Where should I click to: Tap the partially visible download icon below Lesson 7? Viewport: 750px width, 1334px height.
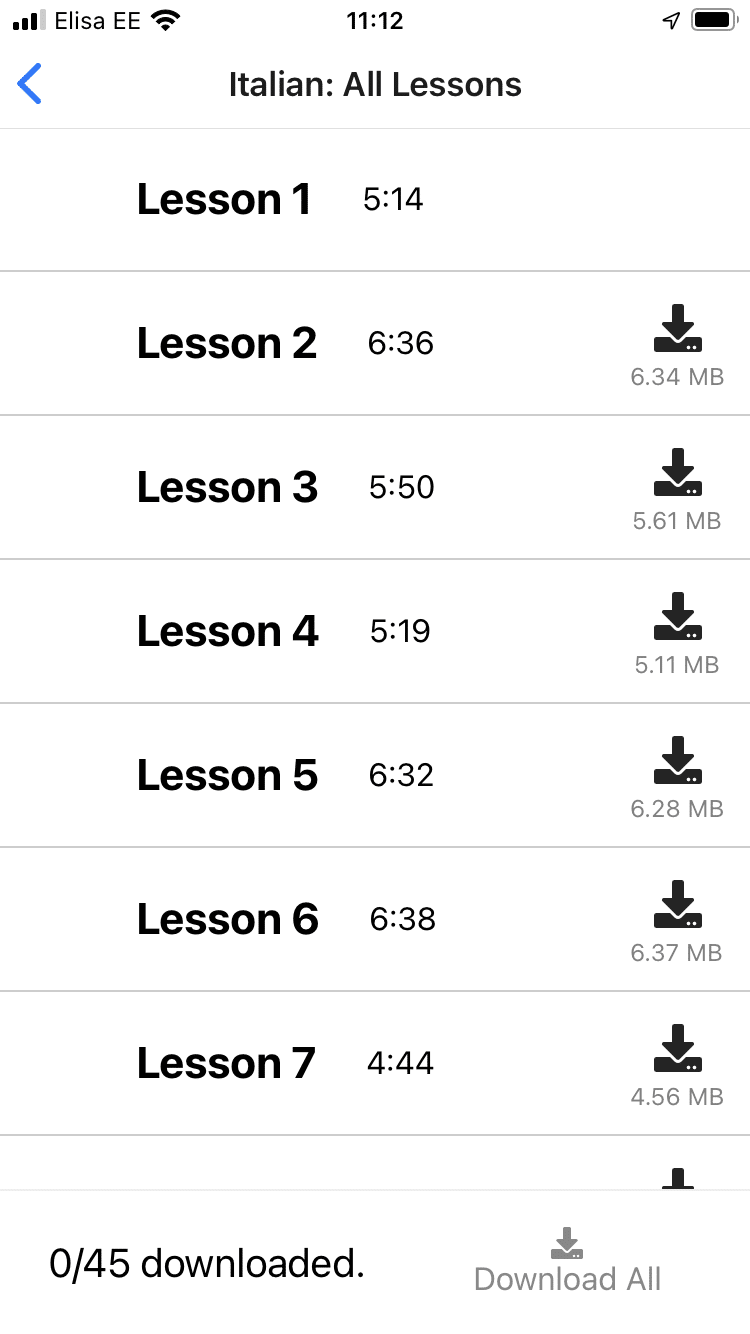tap(678, 1178)
